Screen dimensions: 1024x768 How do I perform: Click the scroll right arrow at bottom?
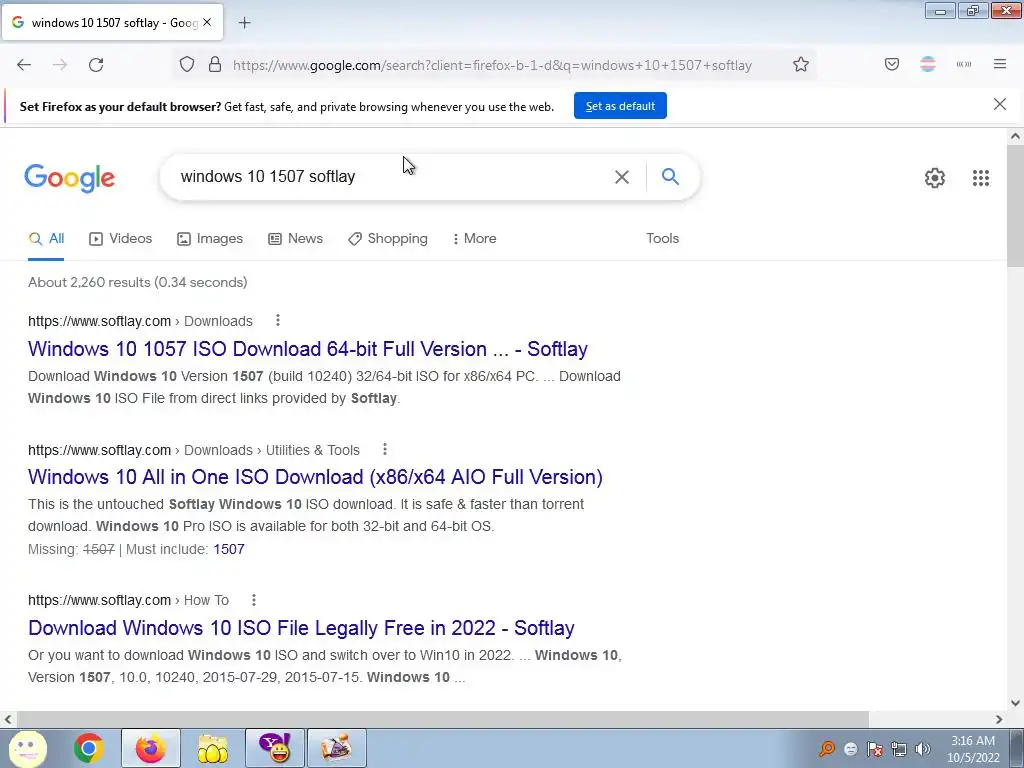click(x=999, y=719)
